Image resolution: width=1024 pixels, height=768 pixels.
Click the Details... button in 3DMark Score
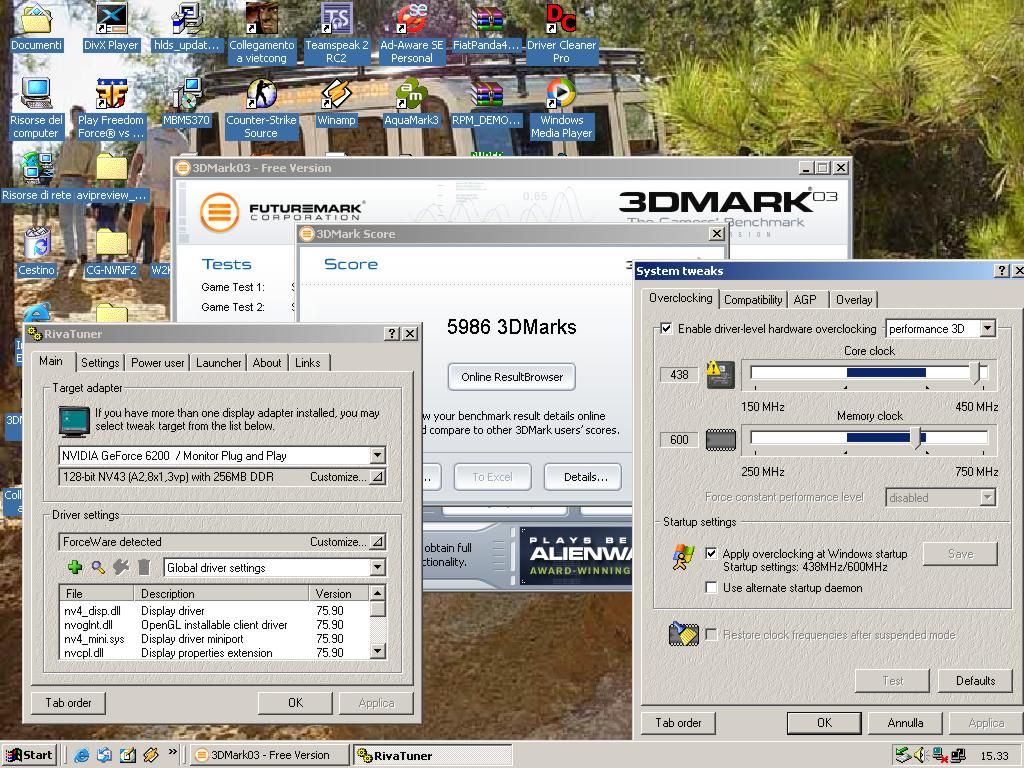583,477
